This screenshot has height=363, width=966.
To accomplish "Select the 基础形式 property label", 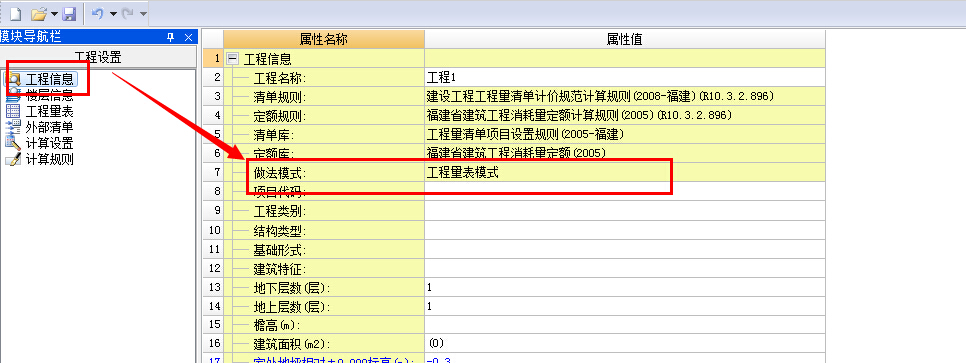I will pos(280,250).
